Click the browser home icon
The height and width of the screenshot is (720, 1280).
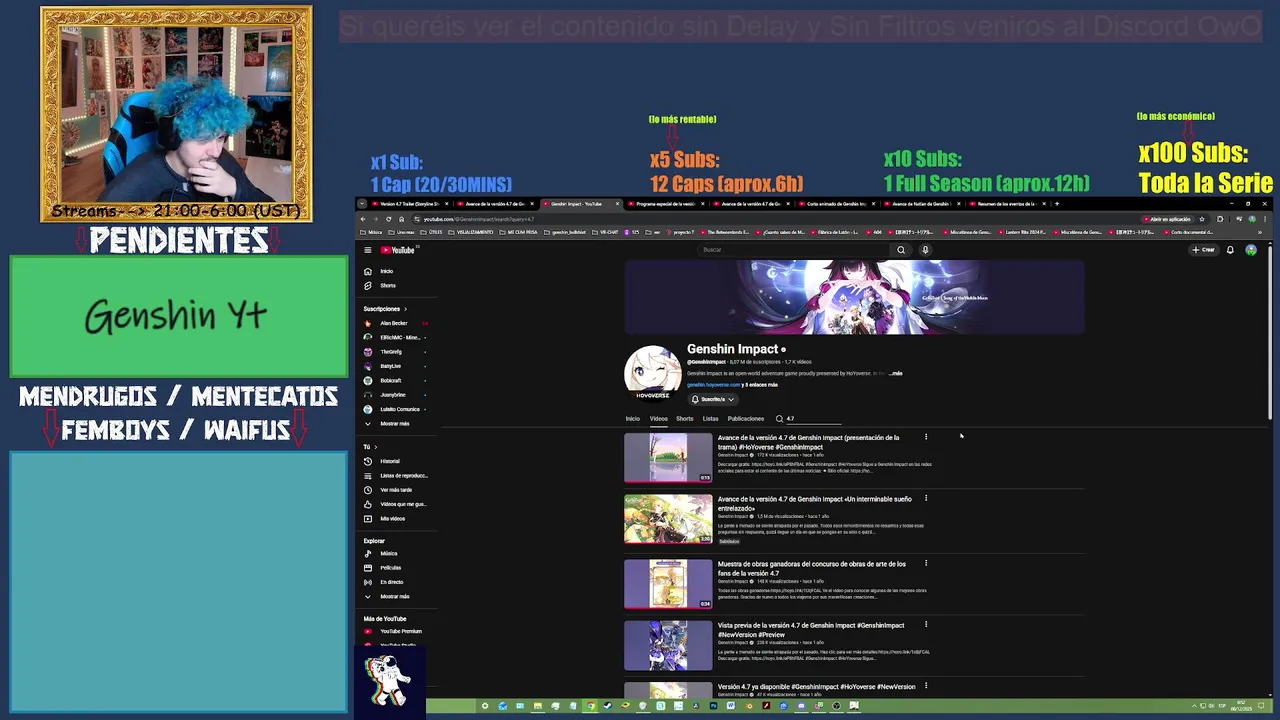pos(402,219)
